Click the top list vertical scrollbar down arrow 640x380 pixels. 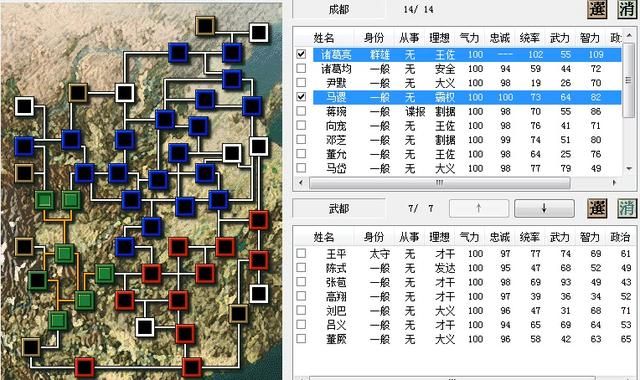[629, 169]
